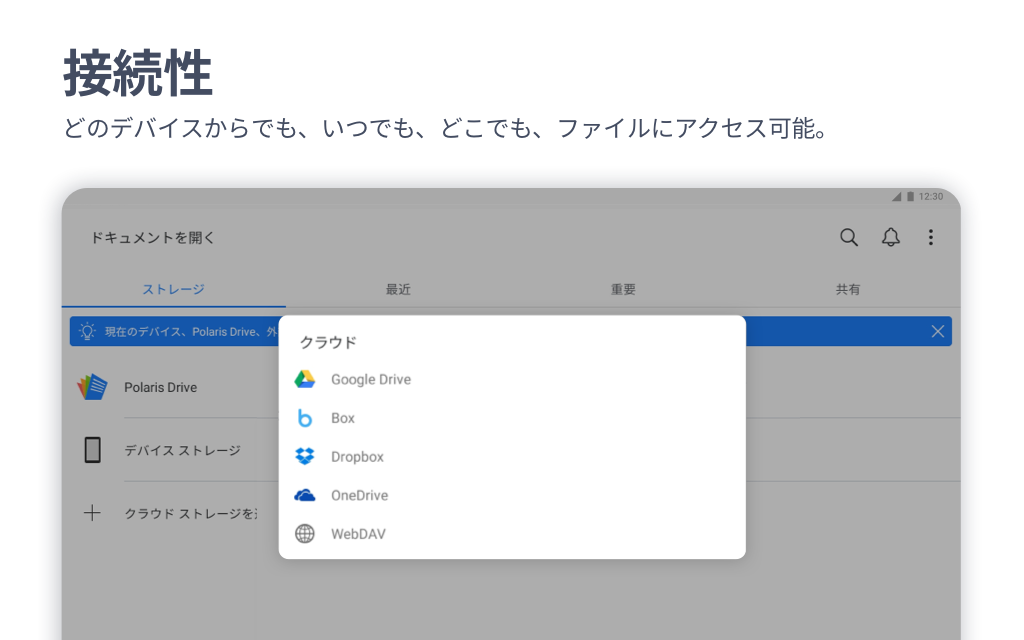Click the Dropbox logo icon

point(305,456)
